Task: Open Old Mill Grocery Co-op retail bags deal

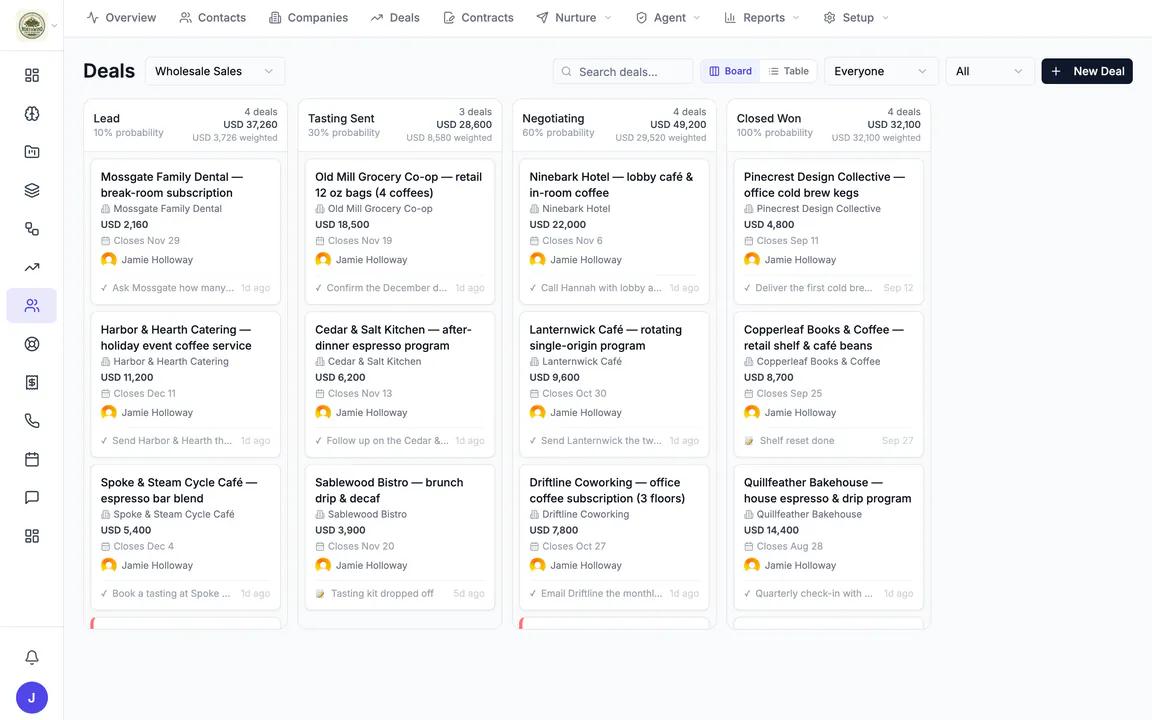Action: 400,231
